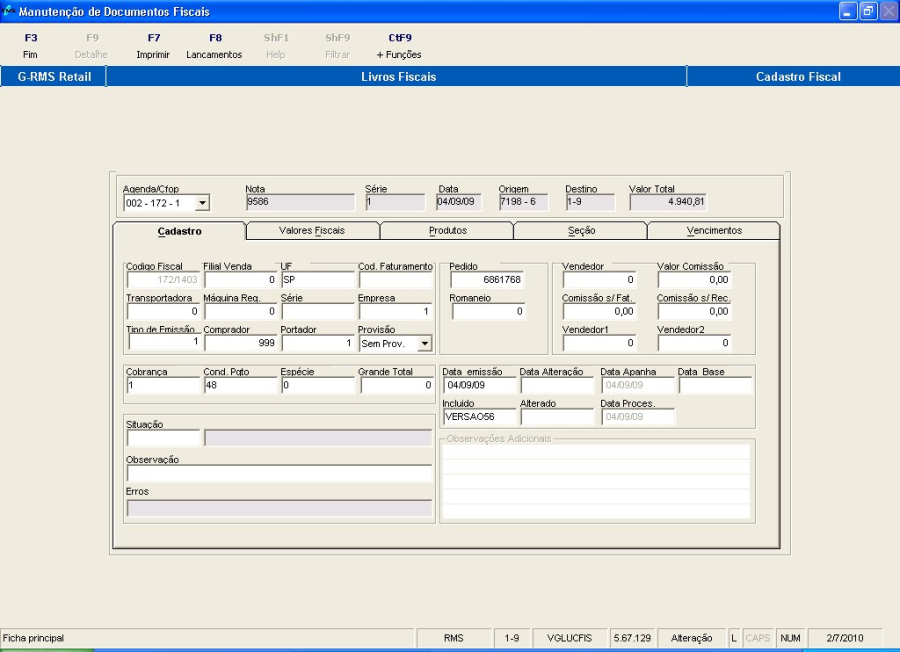Click the F7 Imprimir print button
The width and height of the screenshot is (900, 652).
[x=153, y=46]
